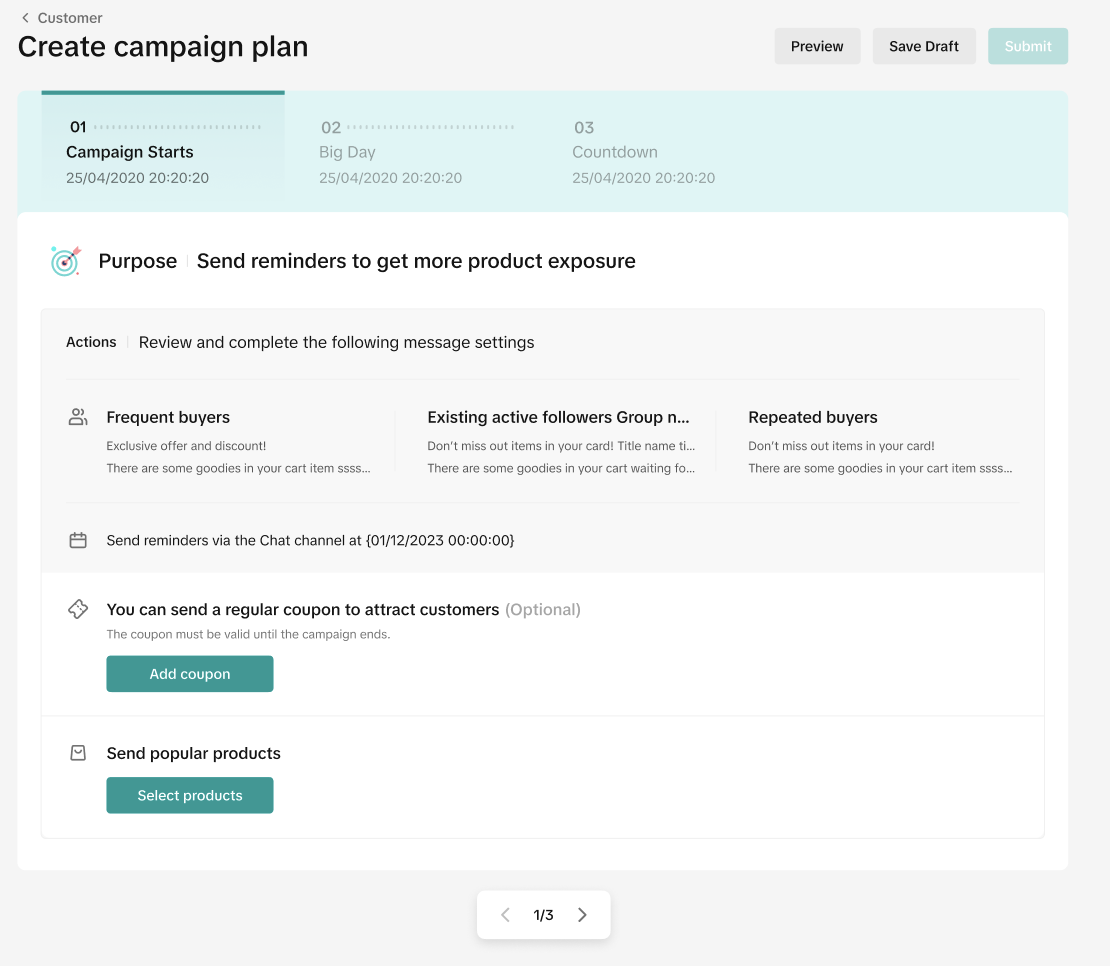1110x966 pixels.
Task: Submit the campaign plan
Action: coord(1028,46)
